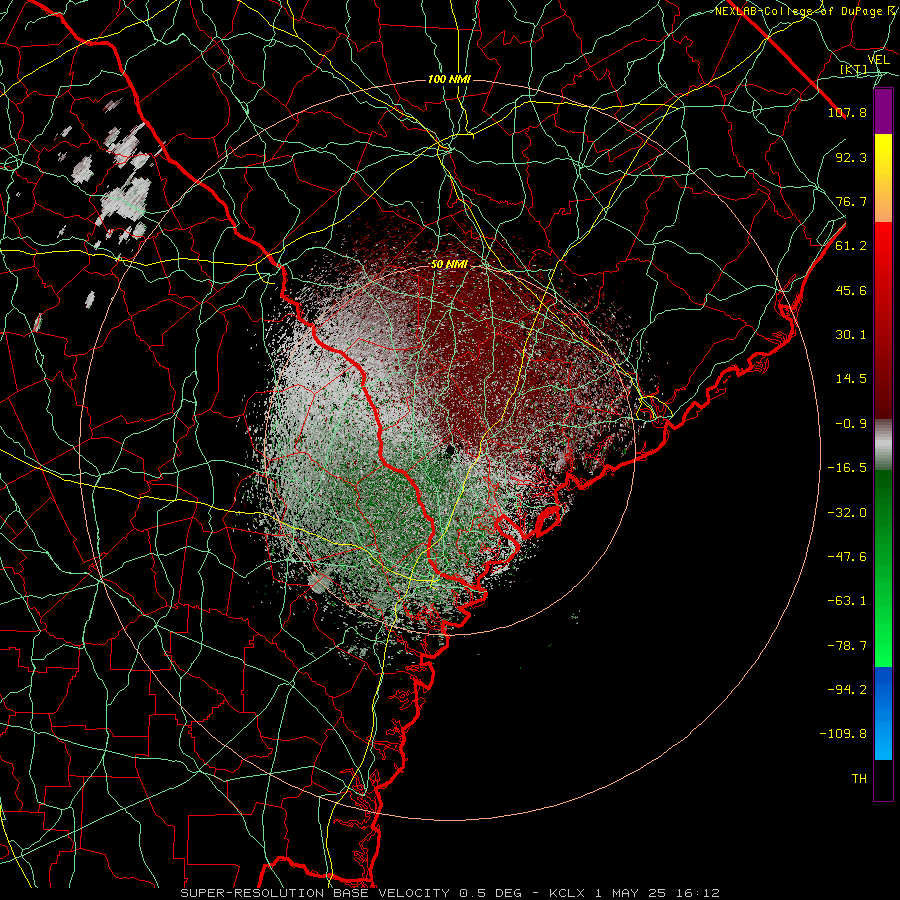Click the -94.2 scale value
The image size is (900, 900).
847,690
